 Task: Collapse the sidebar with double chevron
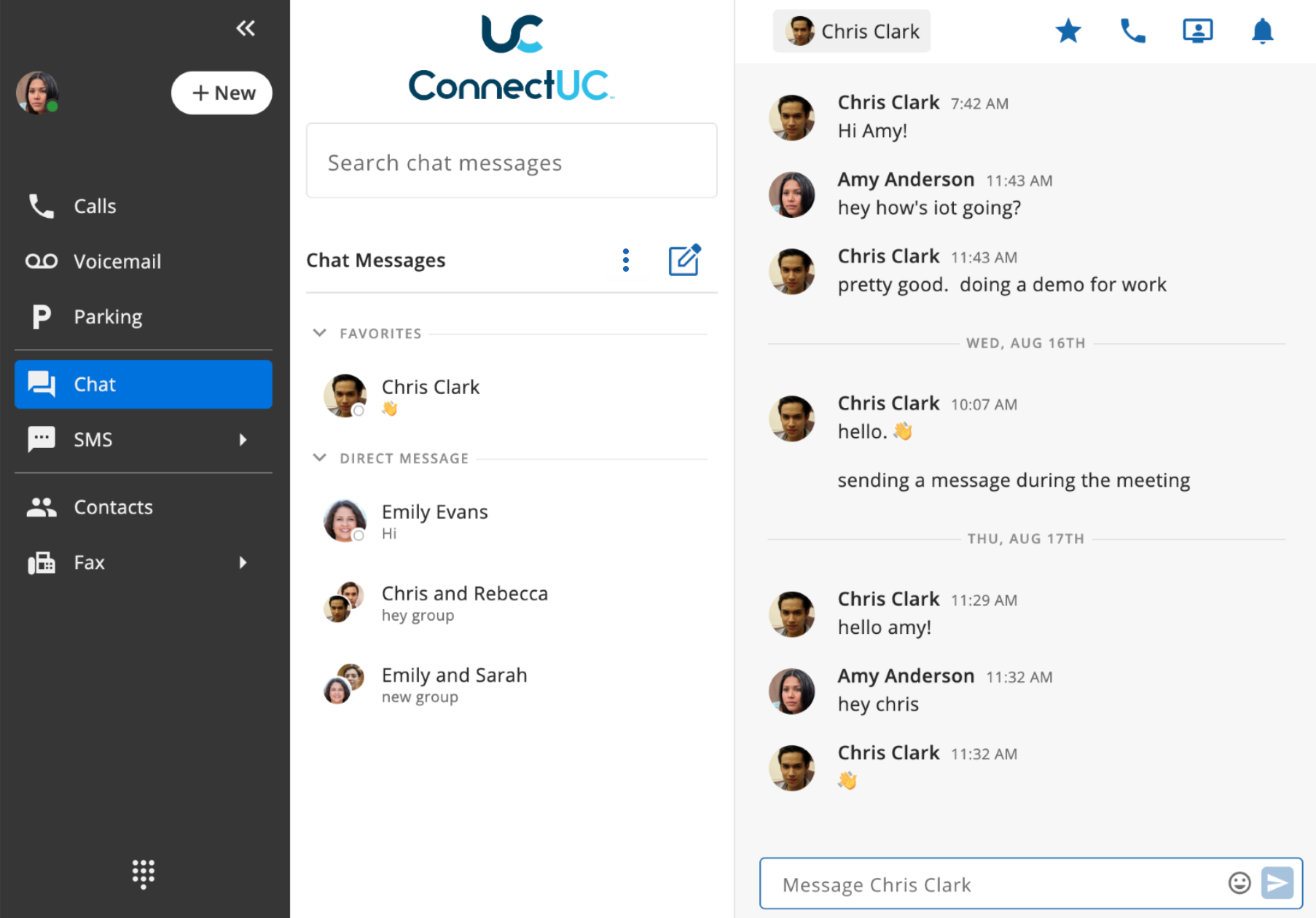246,28
